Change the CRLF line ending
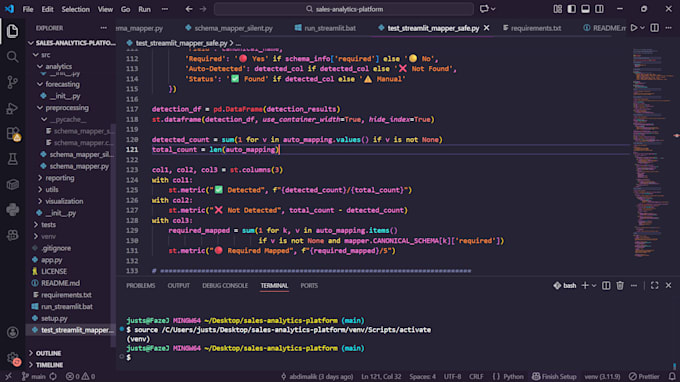Screen dimensions: 680x382 coord(476,376)
